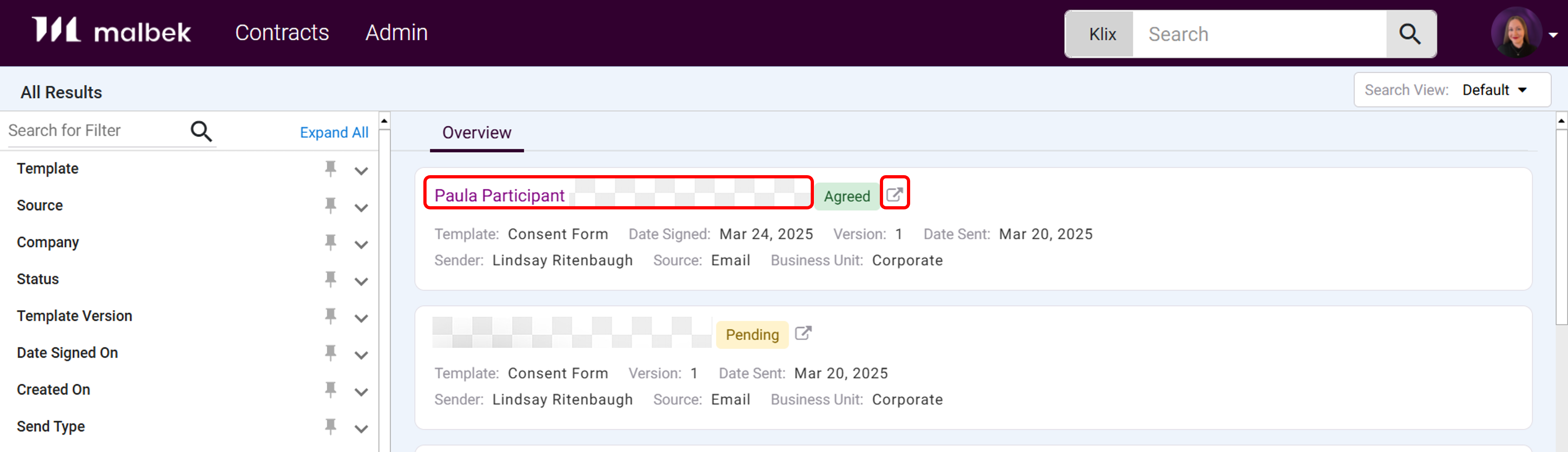Expand the Company filter chevron

point(361,245)
